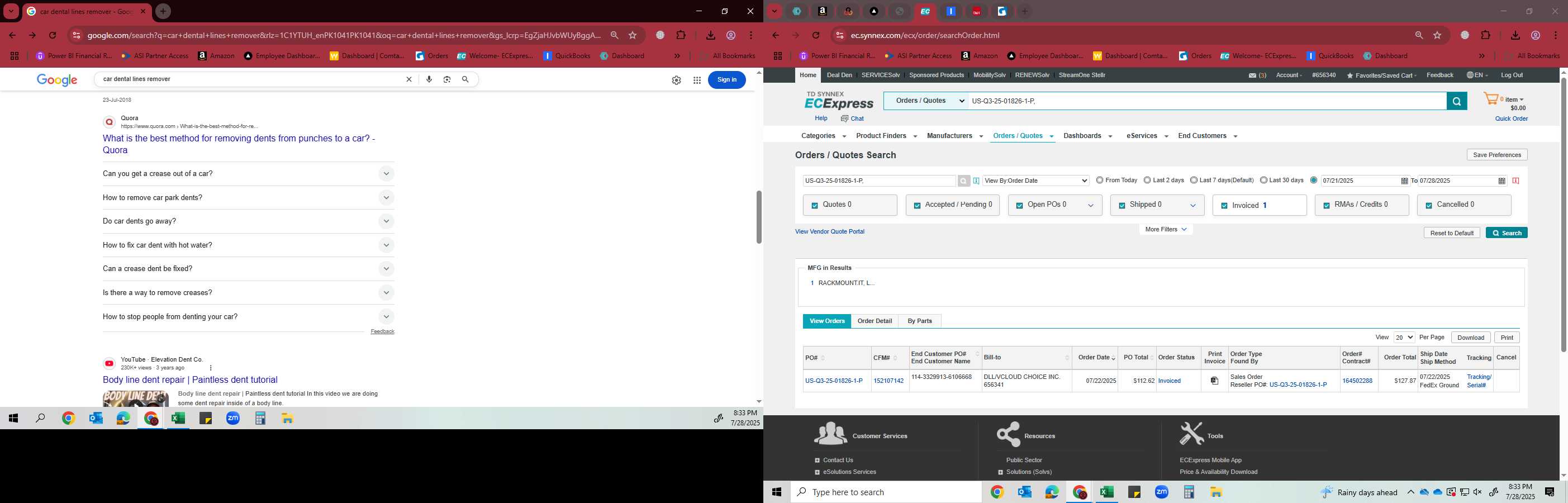The width and height of the screenshot is (1568, 503).
Task: Switch to the Amazon browser tab in the ECExpress window
Action: click(x=823, y=11)
